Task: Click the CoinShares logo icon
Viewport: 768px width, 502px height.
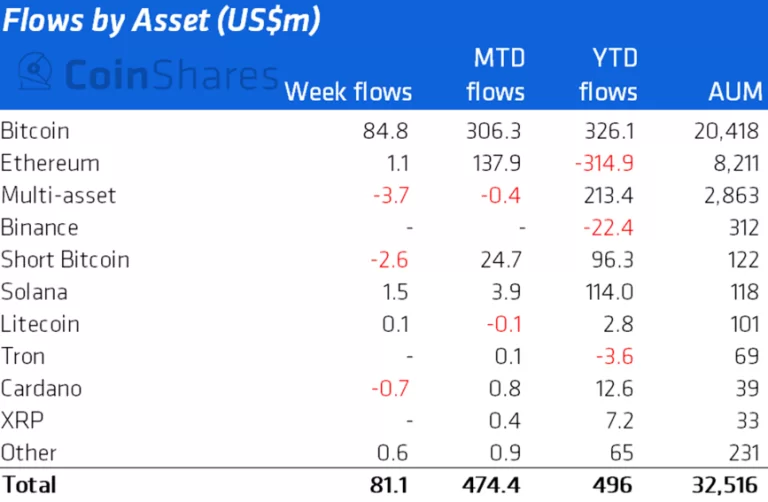Action: [x=36, y=74]
